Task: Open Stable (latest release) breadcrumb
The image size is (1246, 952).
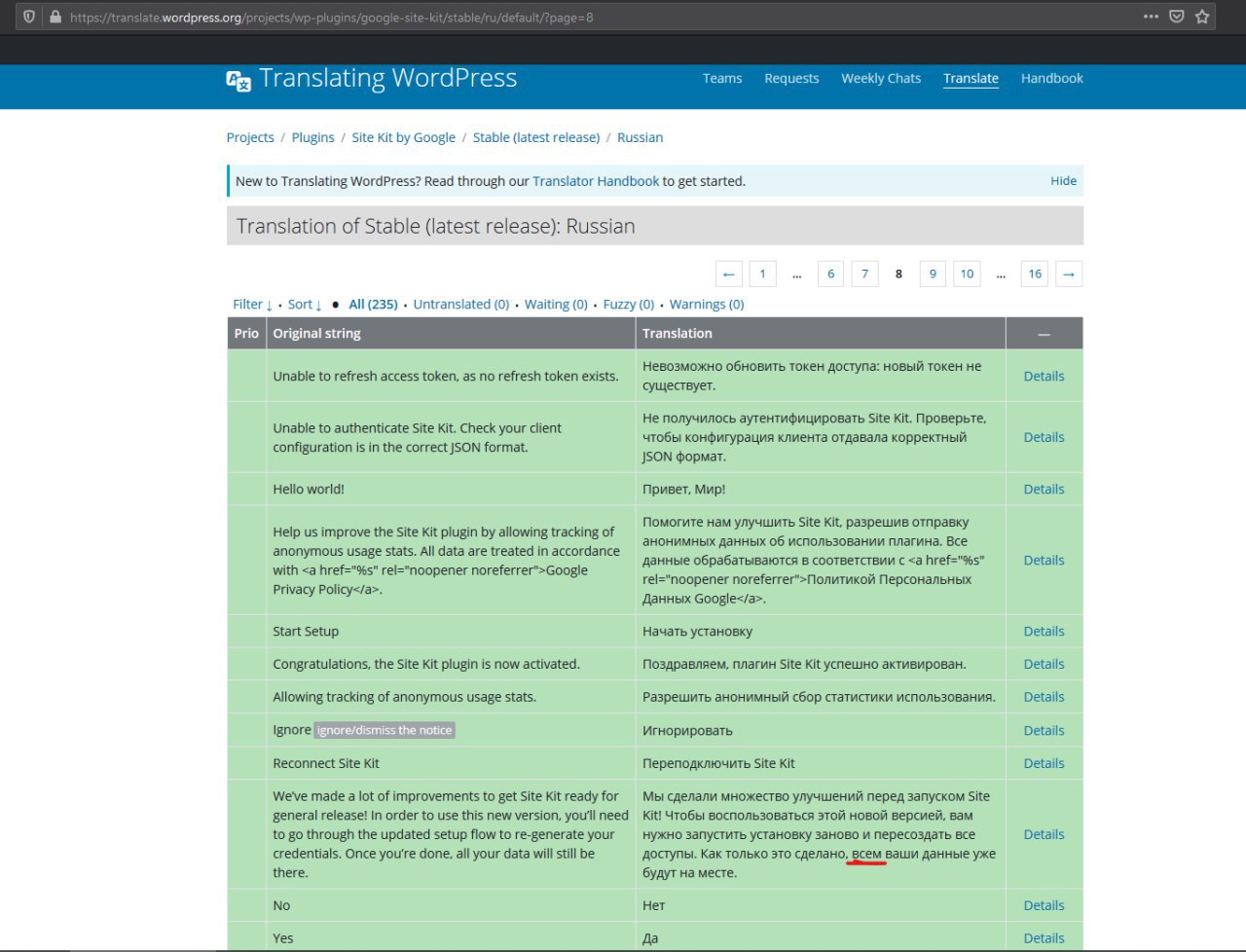Action: (x=536, y=137)
